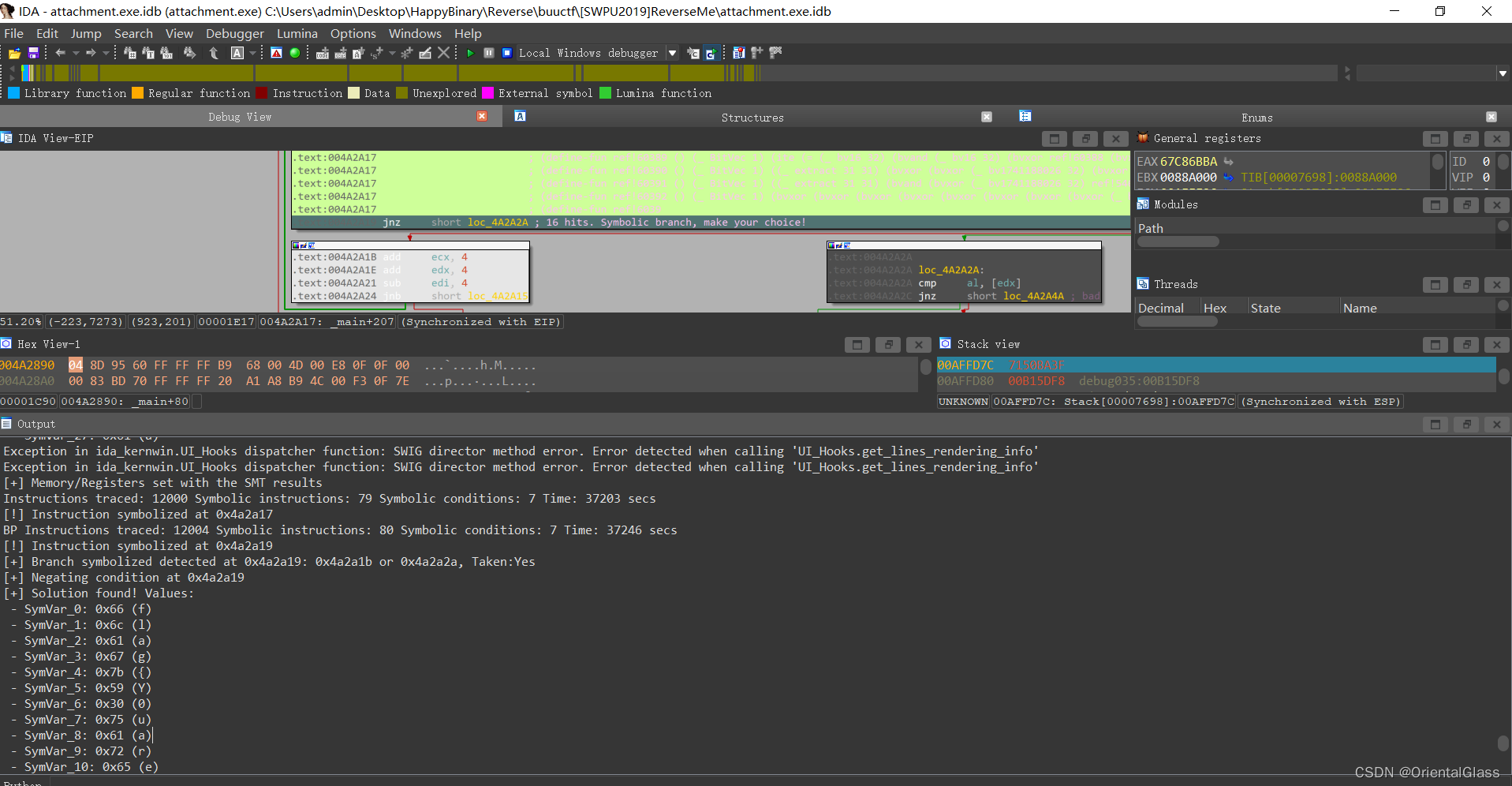Click the External symbol color swatch
Screen dimensions: 1512x786
487,93
